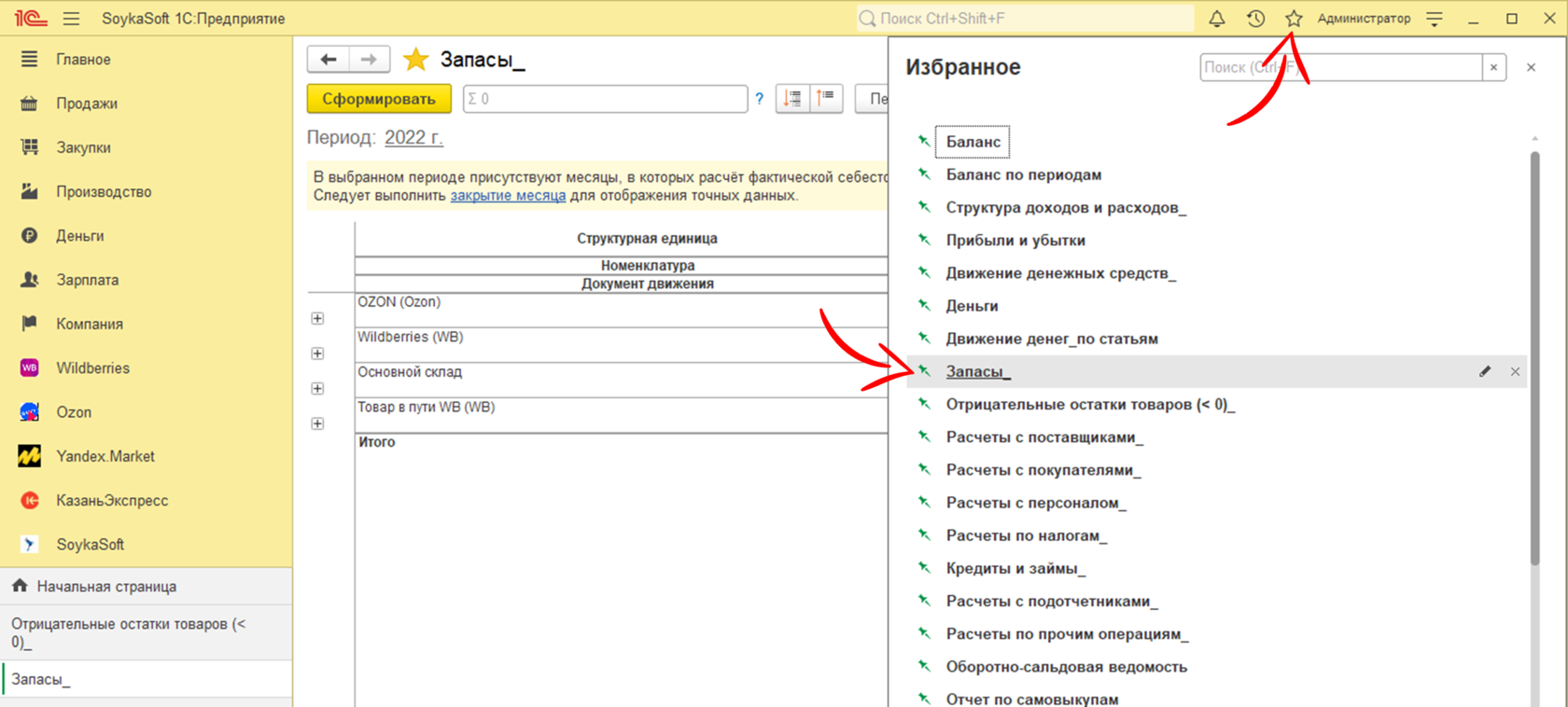This screenshot has width=1568, height=707.
Task: Toggle the pin beside Расчеты по налогам_
Action: (924, 535)
